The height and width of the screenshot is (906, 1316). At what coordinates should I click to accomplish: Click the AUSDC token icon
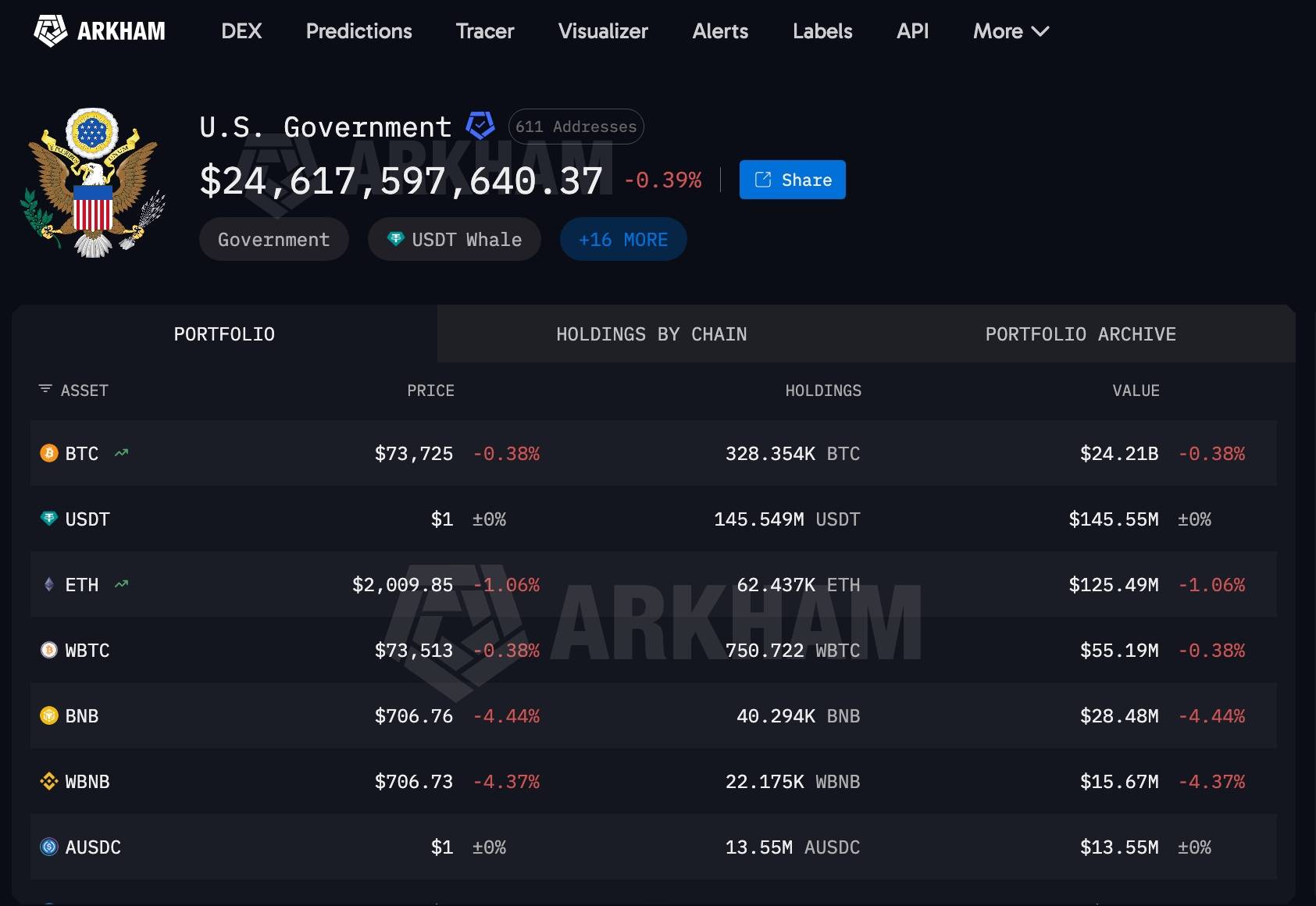[49, 847]
